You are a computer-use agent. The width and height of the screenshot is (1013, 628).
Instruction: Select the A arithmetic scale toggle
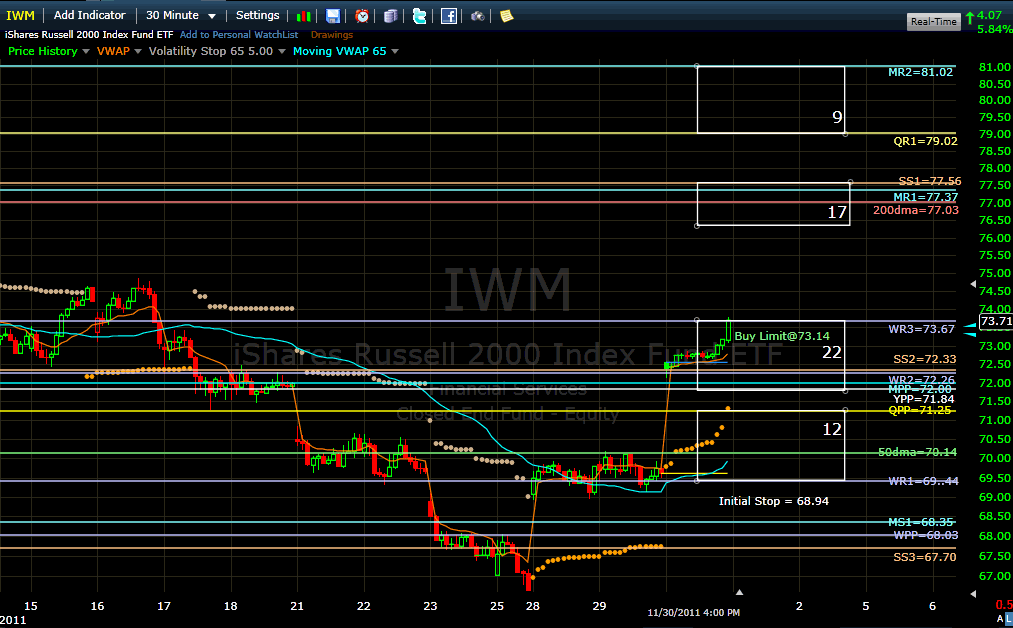1000,619
